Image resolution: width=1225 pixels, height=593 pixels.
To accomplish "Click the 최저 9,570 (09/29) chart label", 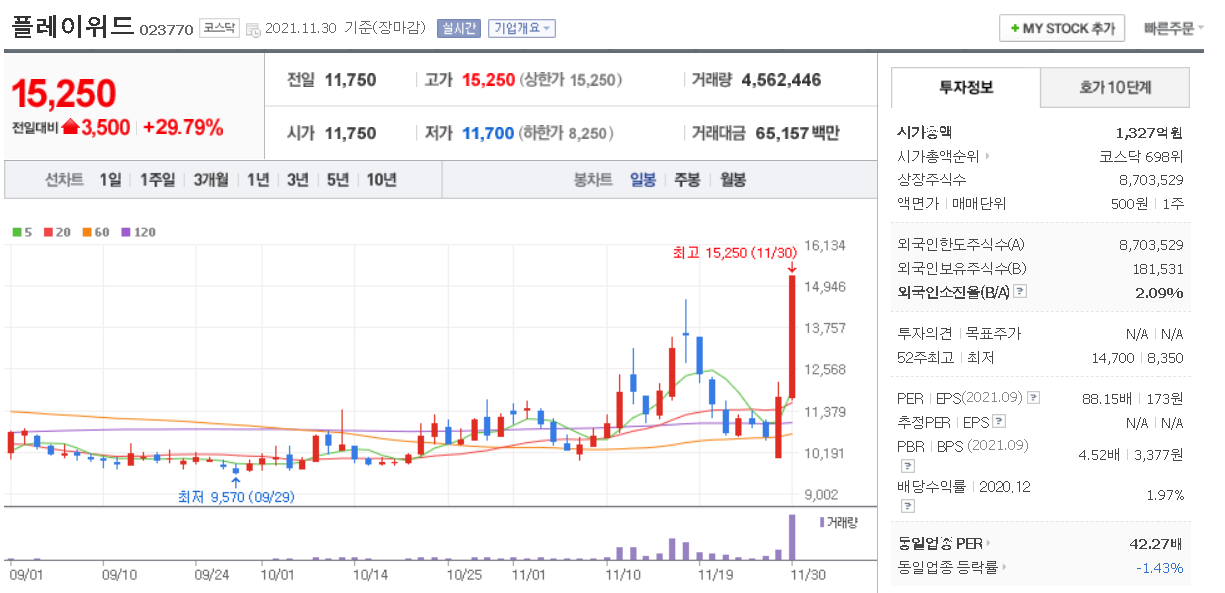I will point(236,496).
